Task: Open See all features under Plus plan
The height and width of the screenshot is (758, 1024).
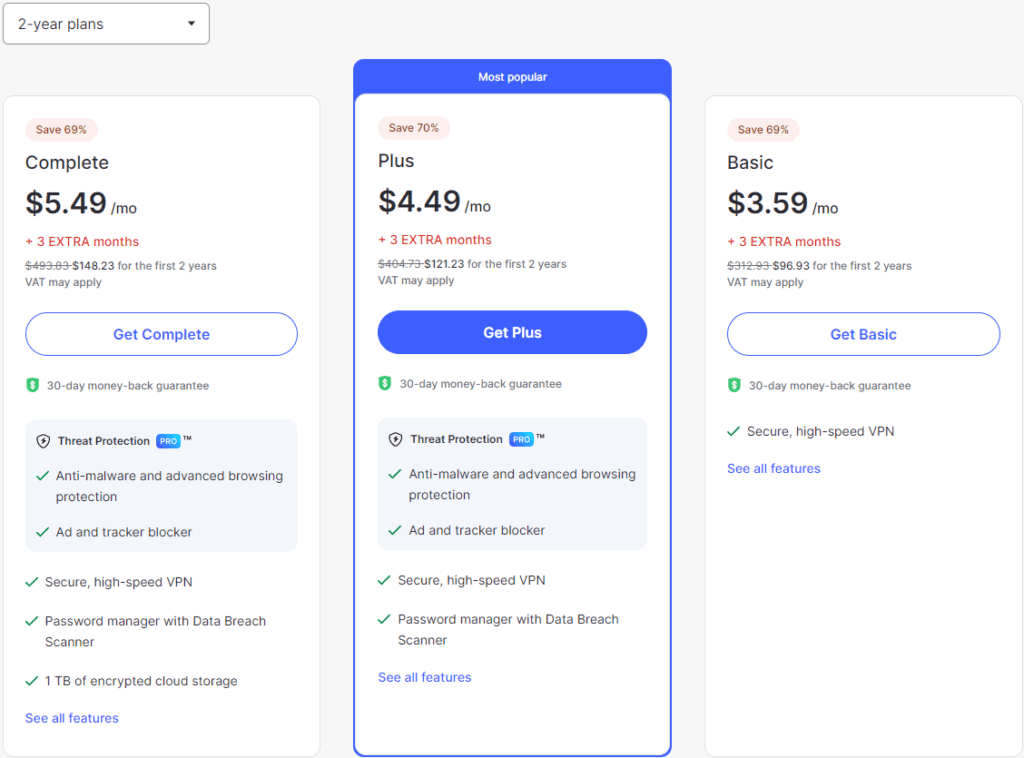Action: coord(424,678)
